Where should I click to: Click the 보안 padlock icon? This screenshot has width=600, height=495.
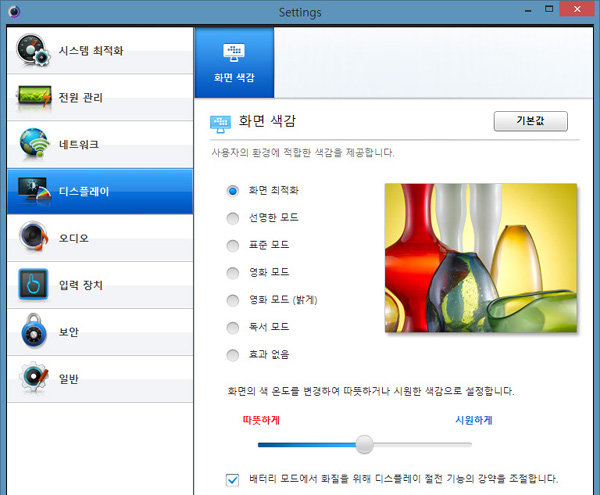[x=34, y=331]
